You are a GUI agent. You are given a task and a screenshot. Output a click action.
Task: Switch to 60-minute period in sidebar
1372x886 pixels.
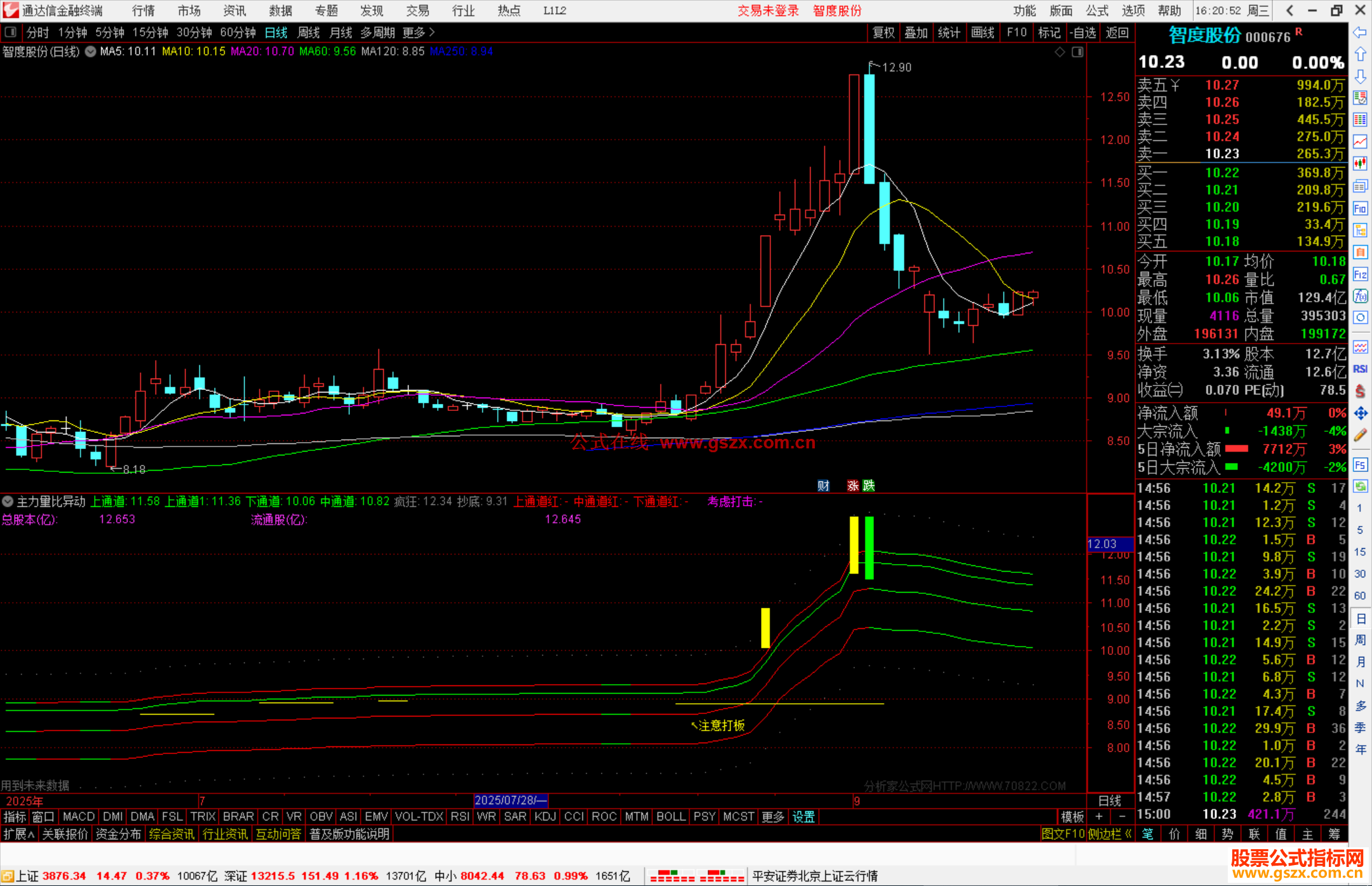[1360, 596]
